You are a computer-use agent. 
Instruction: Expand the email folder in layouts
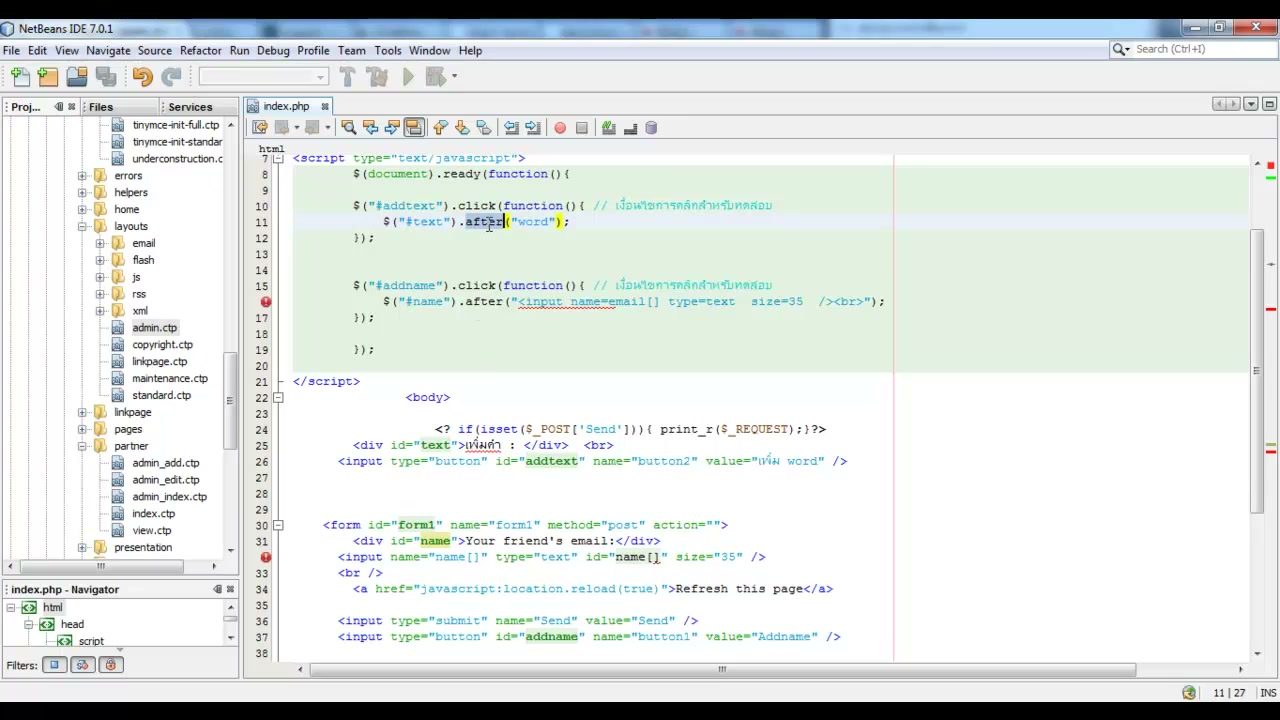coord(100,244)
